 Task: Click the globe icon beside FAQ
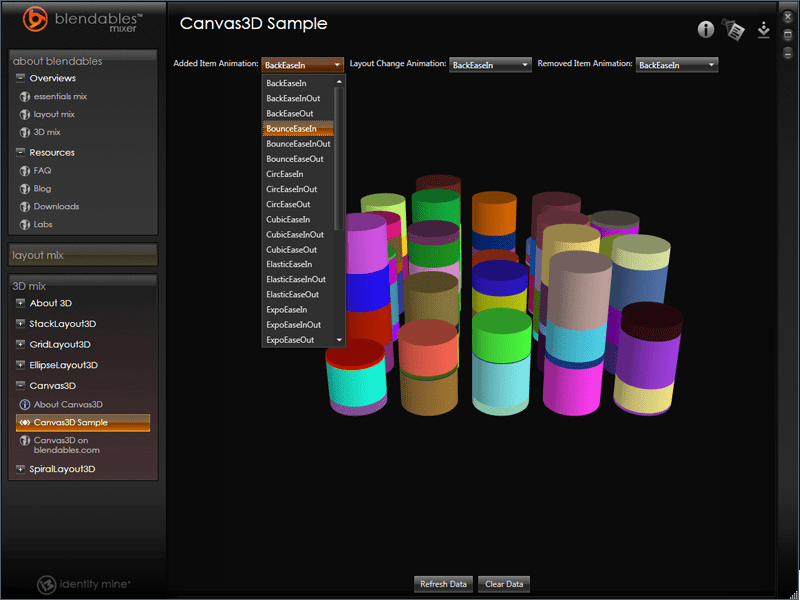tap(24, 171)
